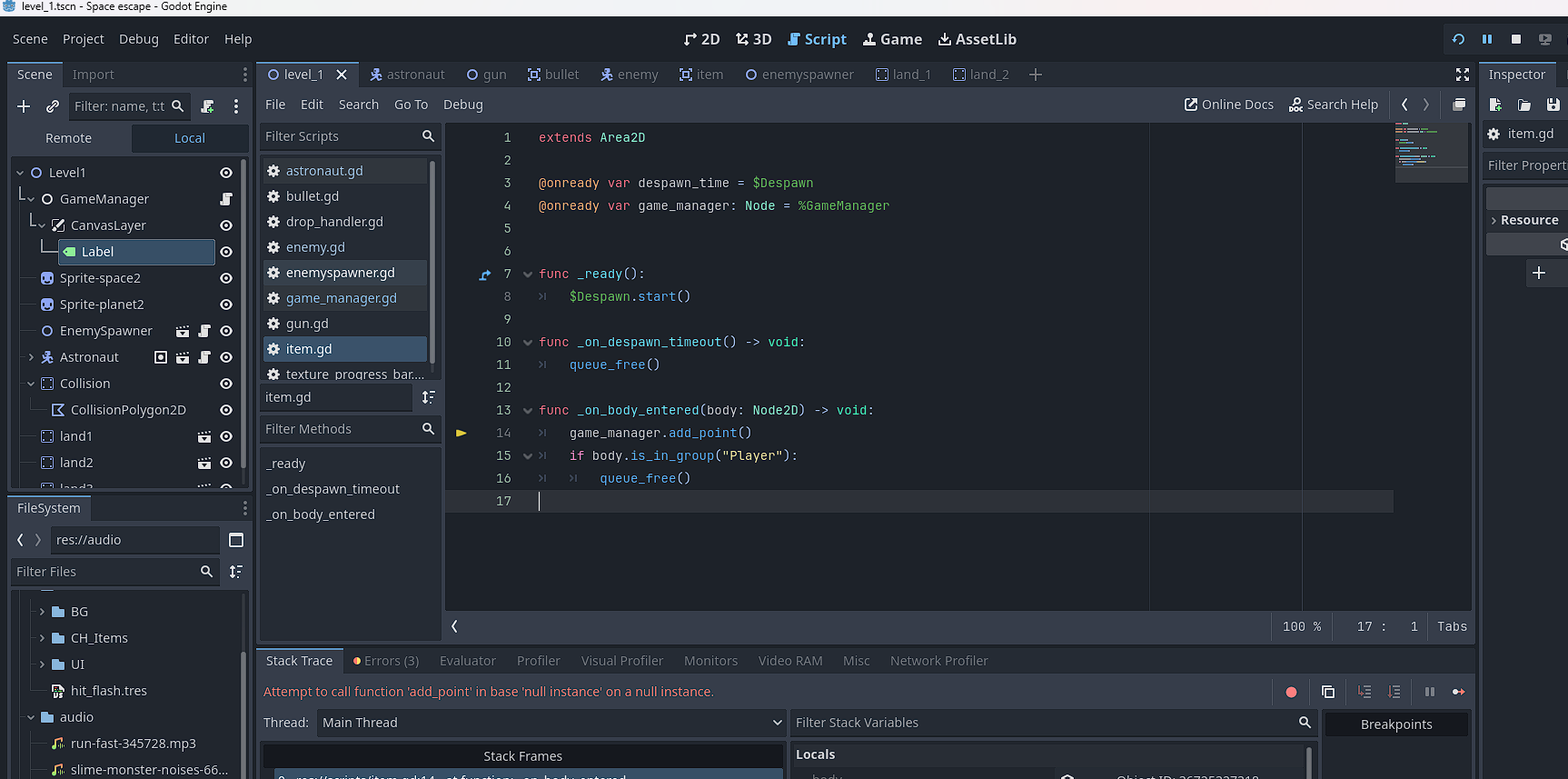Switch to the enemyspawner script tab
1568x779 pixels.
799,75
